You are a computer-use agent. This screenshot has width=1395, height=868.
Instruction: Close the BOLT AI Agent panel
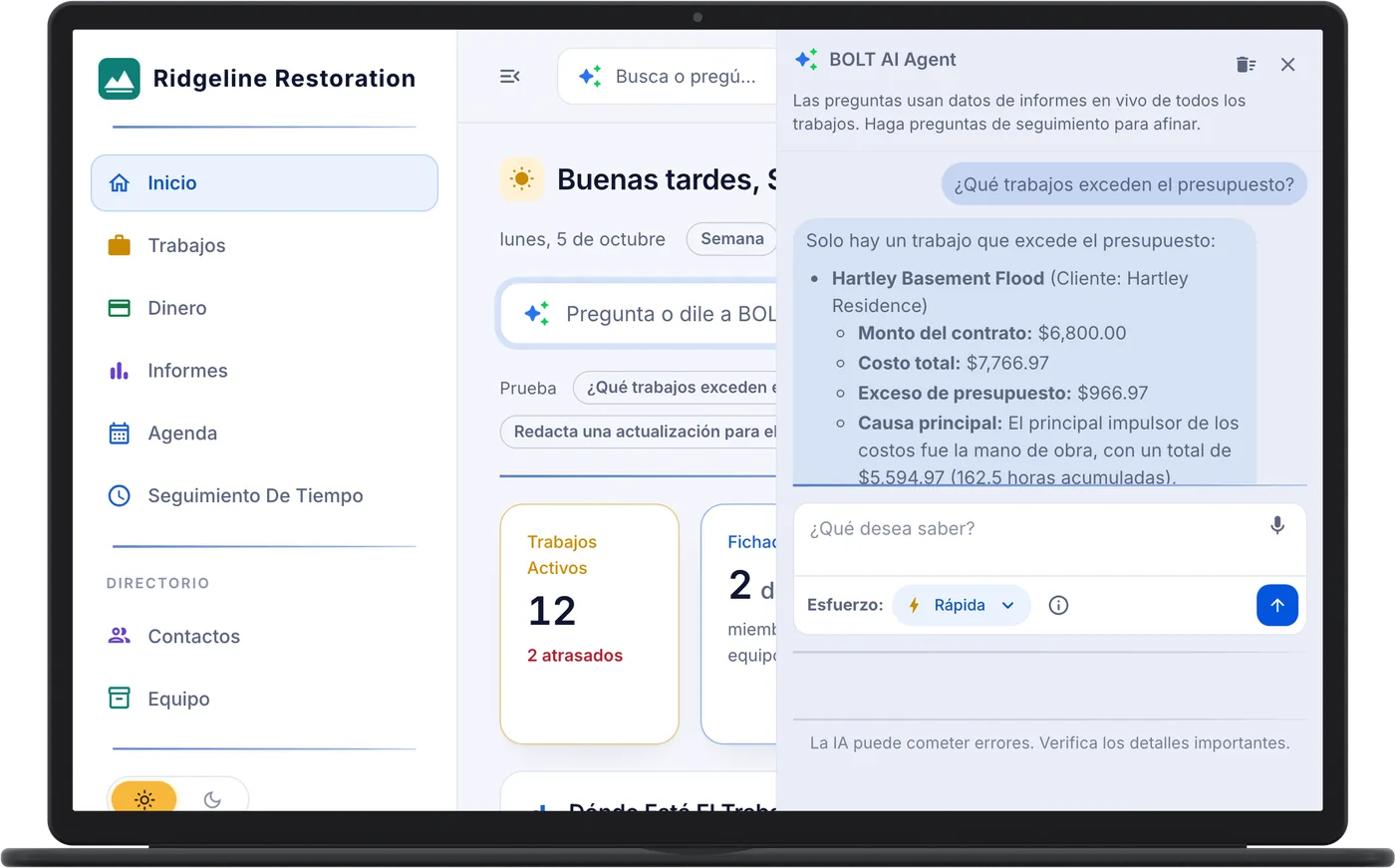coord(1288,65)
